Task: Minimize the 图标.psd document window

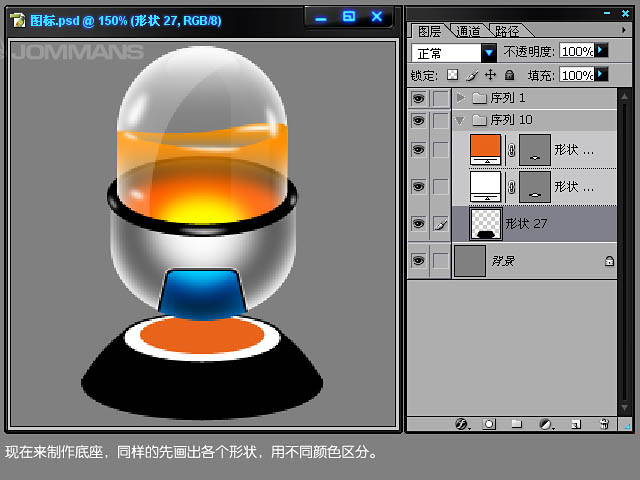Action: pos(321,18)
